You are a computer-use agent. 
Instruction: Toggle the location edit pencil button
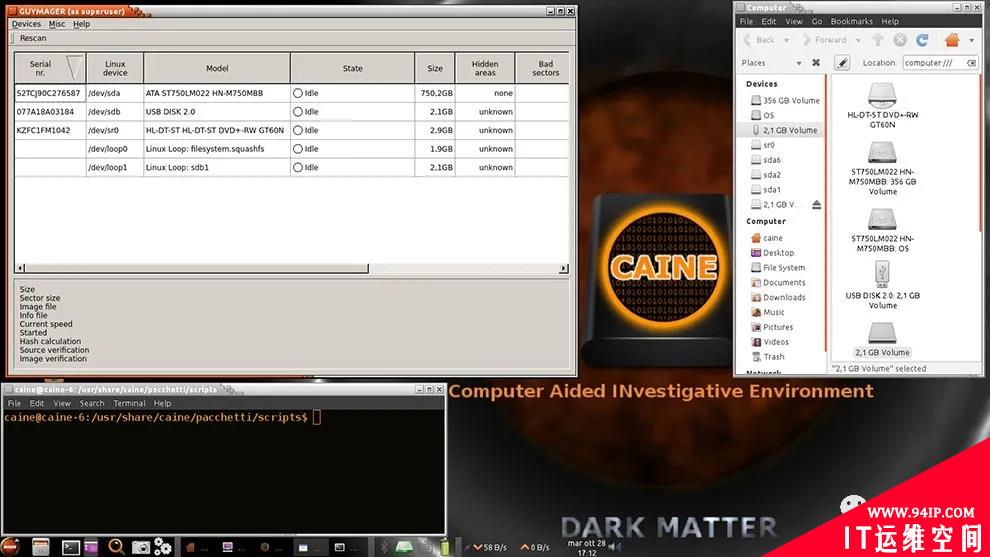pos(842,63)
